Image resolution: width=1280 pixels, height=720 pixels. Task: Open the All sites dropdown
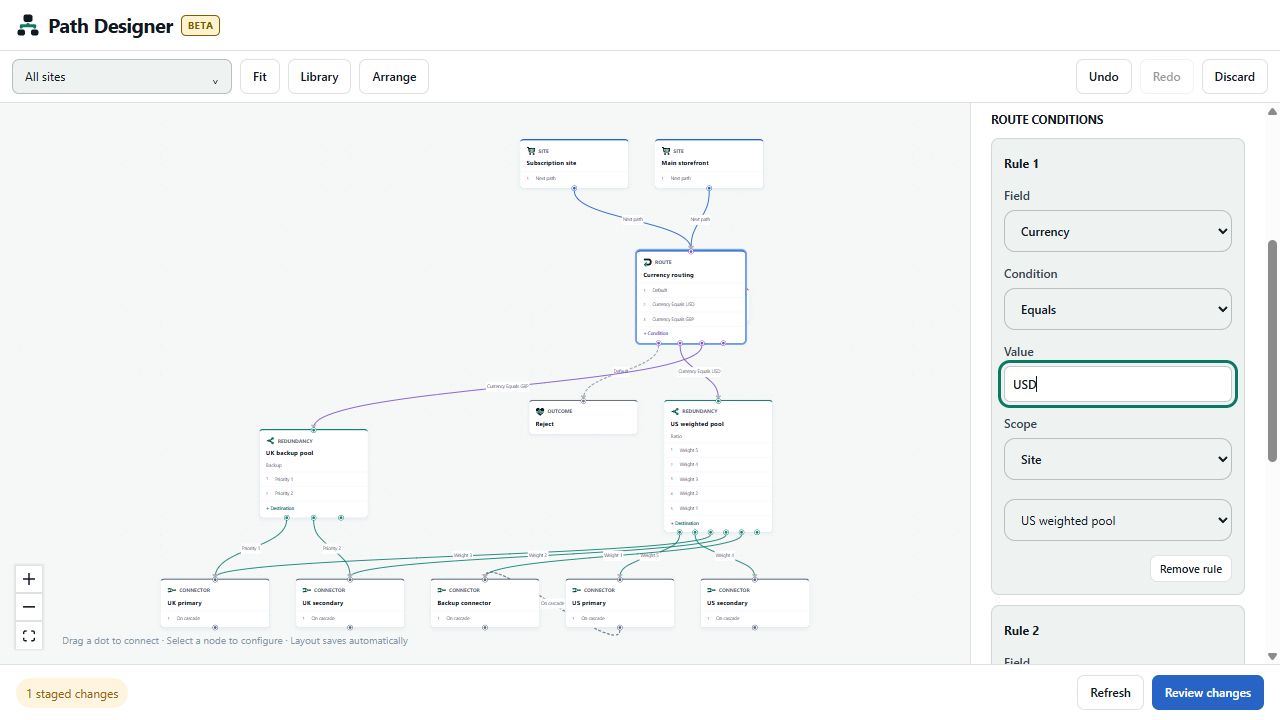click(122, 77)
